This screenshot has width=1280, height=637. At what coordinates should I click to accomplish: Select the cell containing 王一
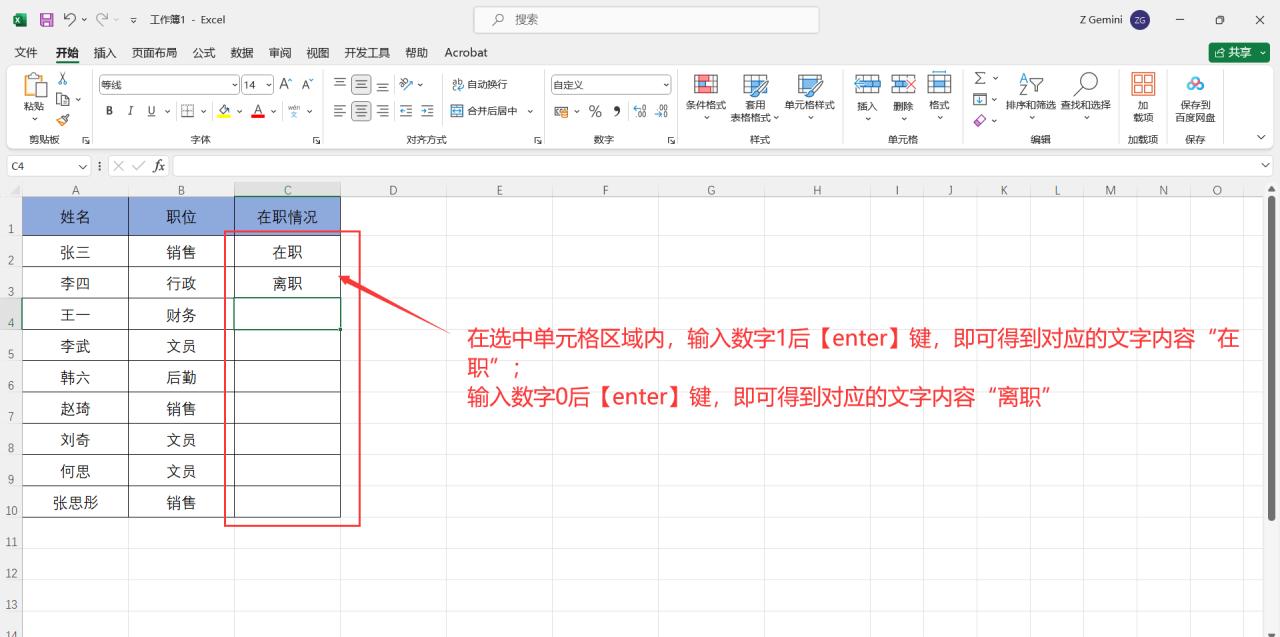pyautogui.click(x=75, y=315)
